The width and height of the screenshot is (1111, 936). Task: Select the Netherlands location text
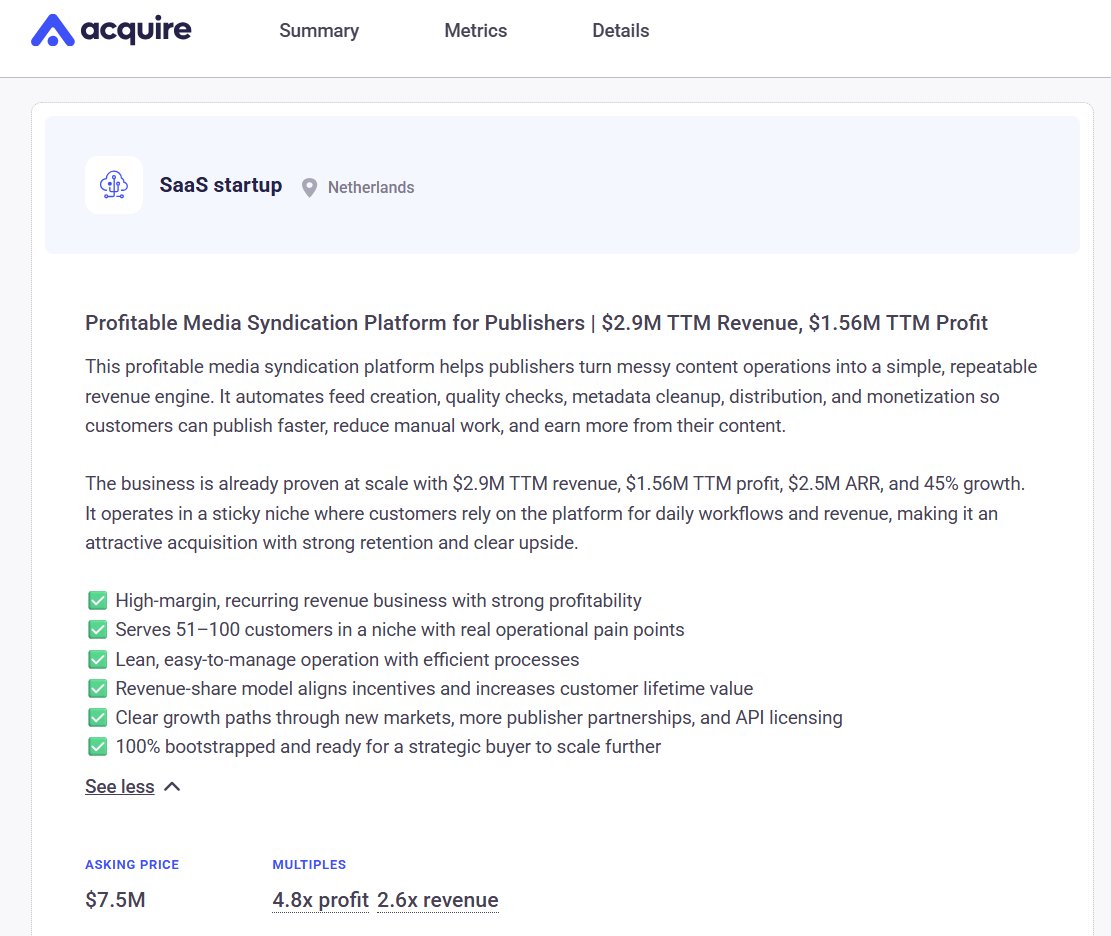click(x=371, y=187)
